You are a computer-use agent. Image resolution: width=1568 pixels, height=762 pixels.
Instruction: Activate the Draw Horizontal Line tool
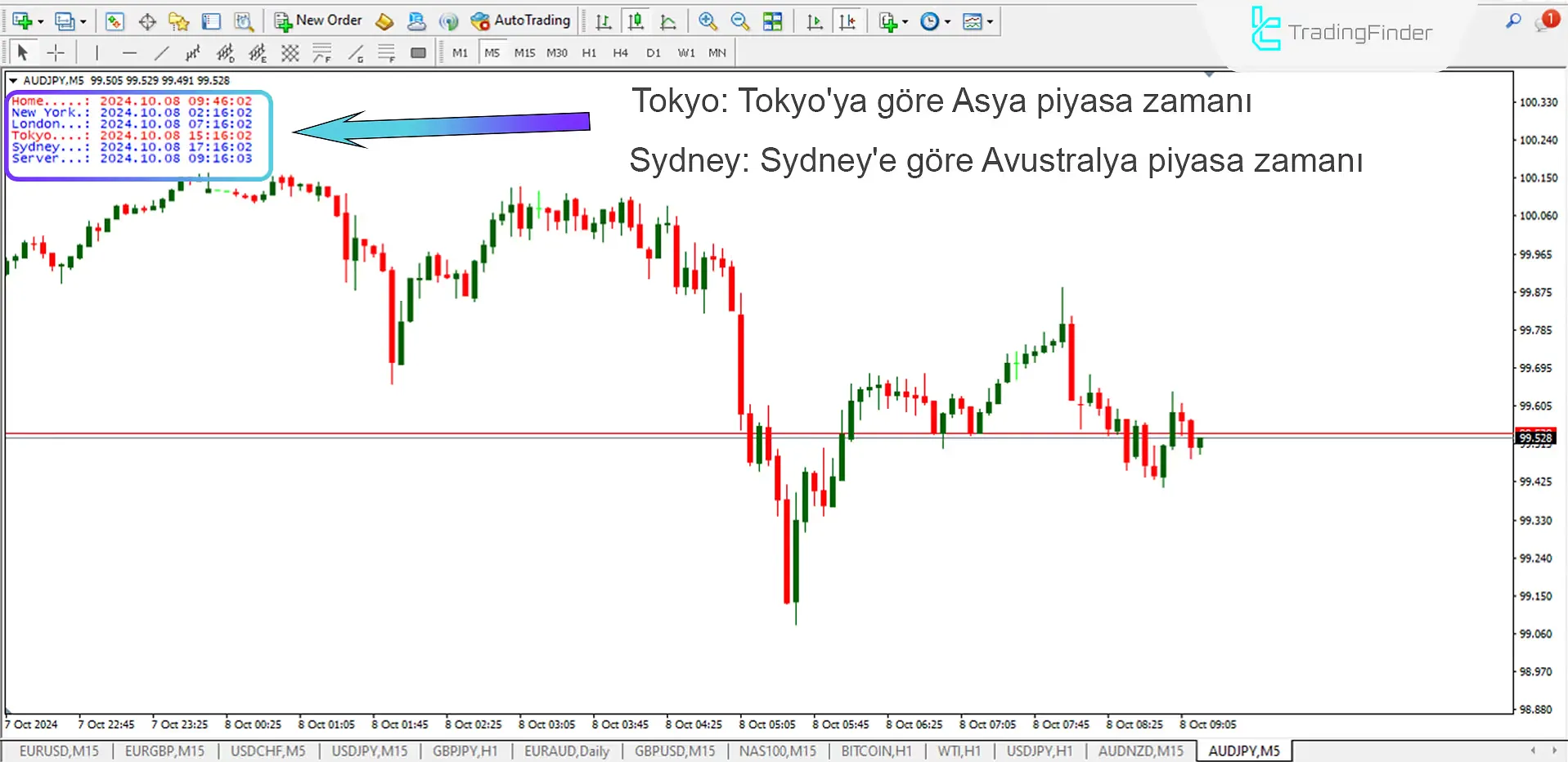click(x=129, y=52)
